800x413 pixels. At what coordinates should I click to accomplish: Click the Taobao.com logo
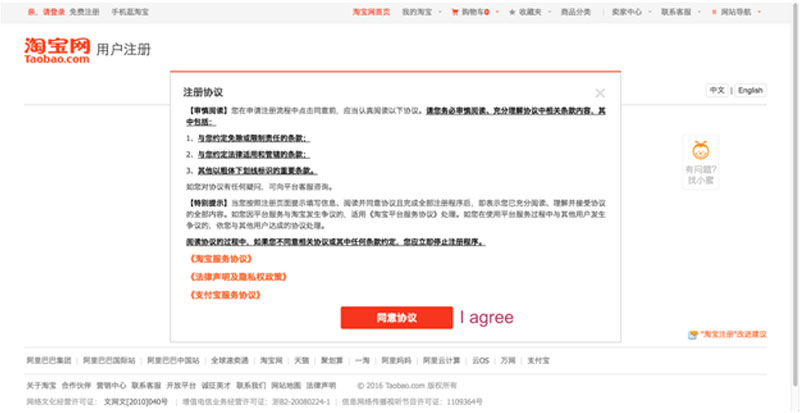[x=57, y=50]
